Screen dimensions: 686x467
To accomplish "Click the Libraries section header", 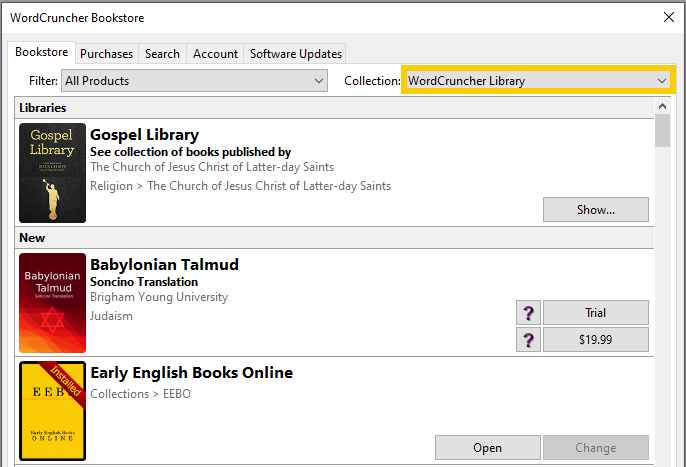I will (335, 108).
